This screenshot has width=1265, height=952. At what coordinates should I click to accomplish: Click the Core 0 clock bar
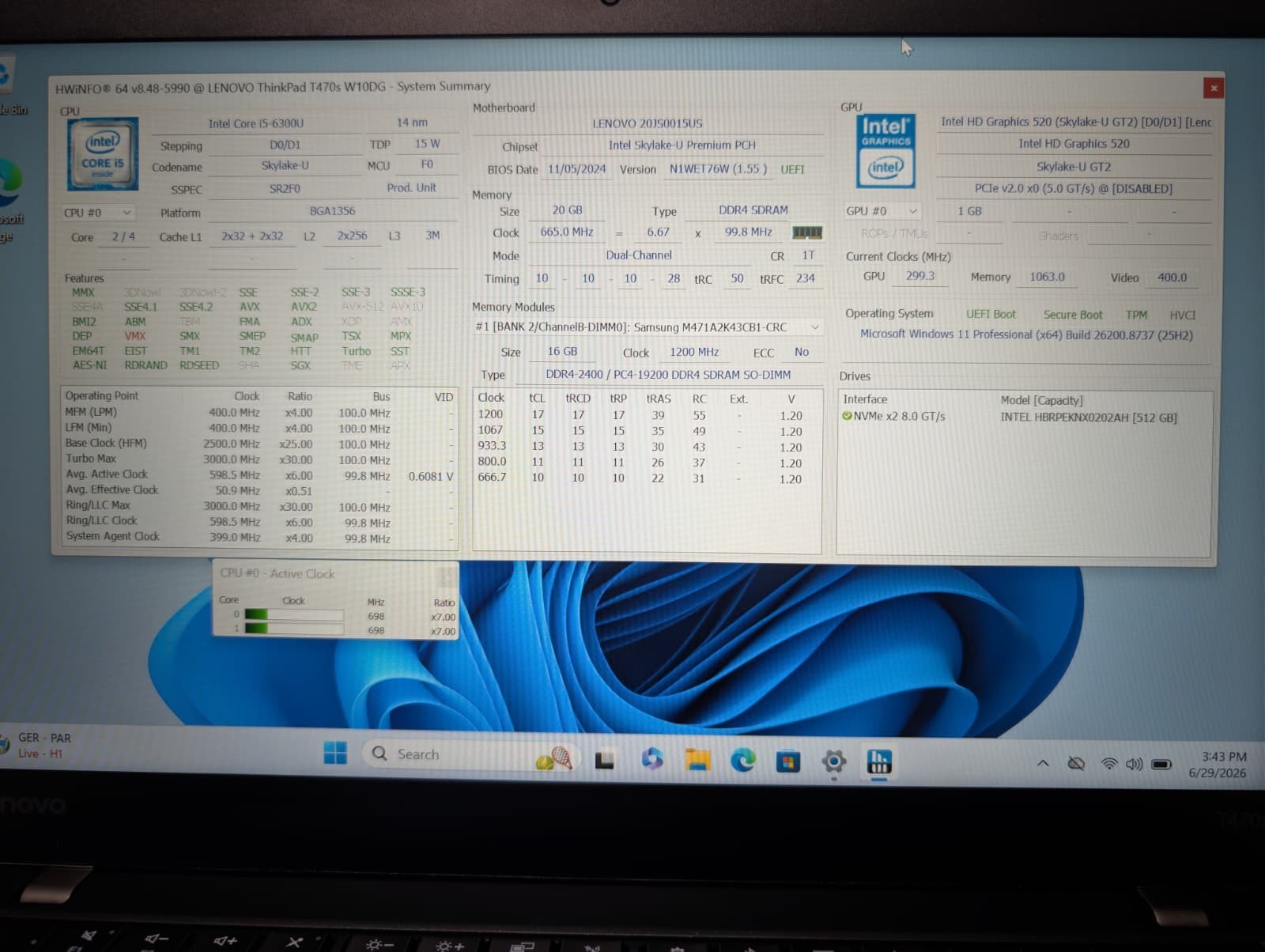point(293,614)
